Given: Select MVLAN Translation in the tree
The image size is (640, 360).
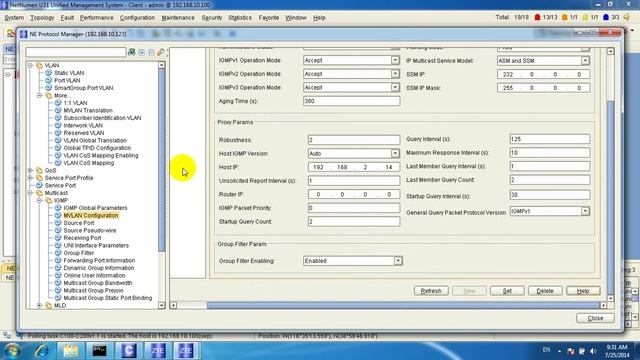Looking at the screenshot, I should 88,110.
